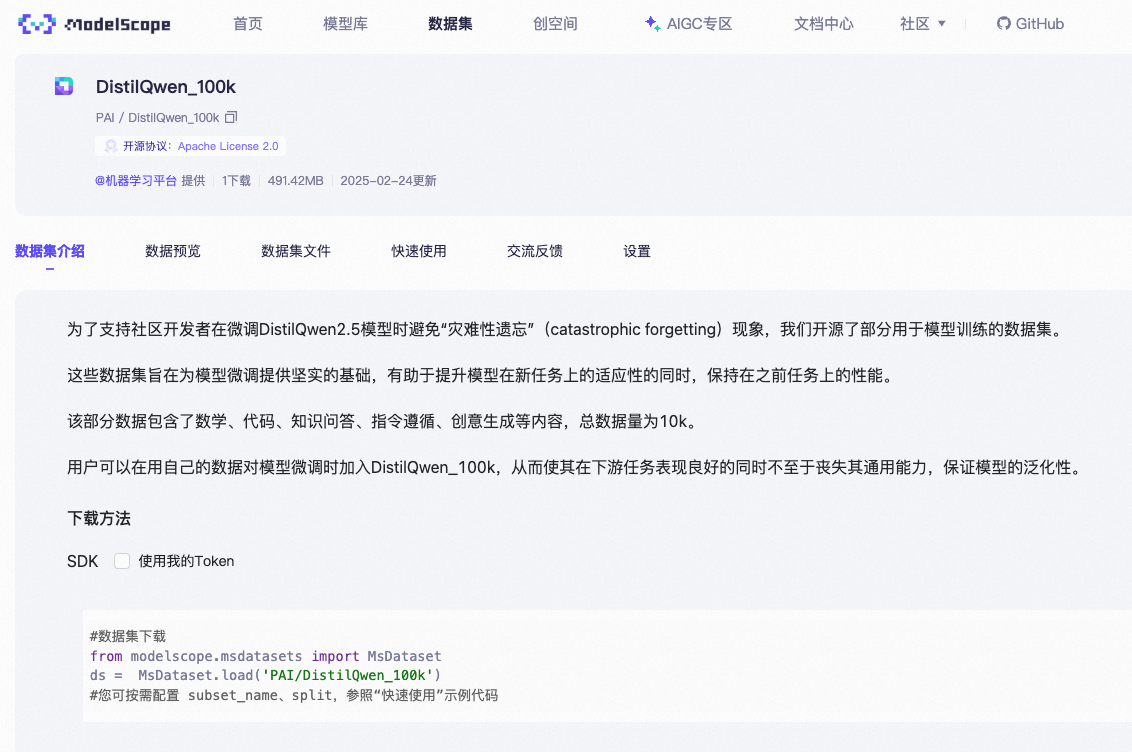The width and height of the screenshot is (1132, 752).
Task: Click the AIGC sparkle icon
Action: 652,24
